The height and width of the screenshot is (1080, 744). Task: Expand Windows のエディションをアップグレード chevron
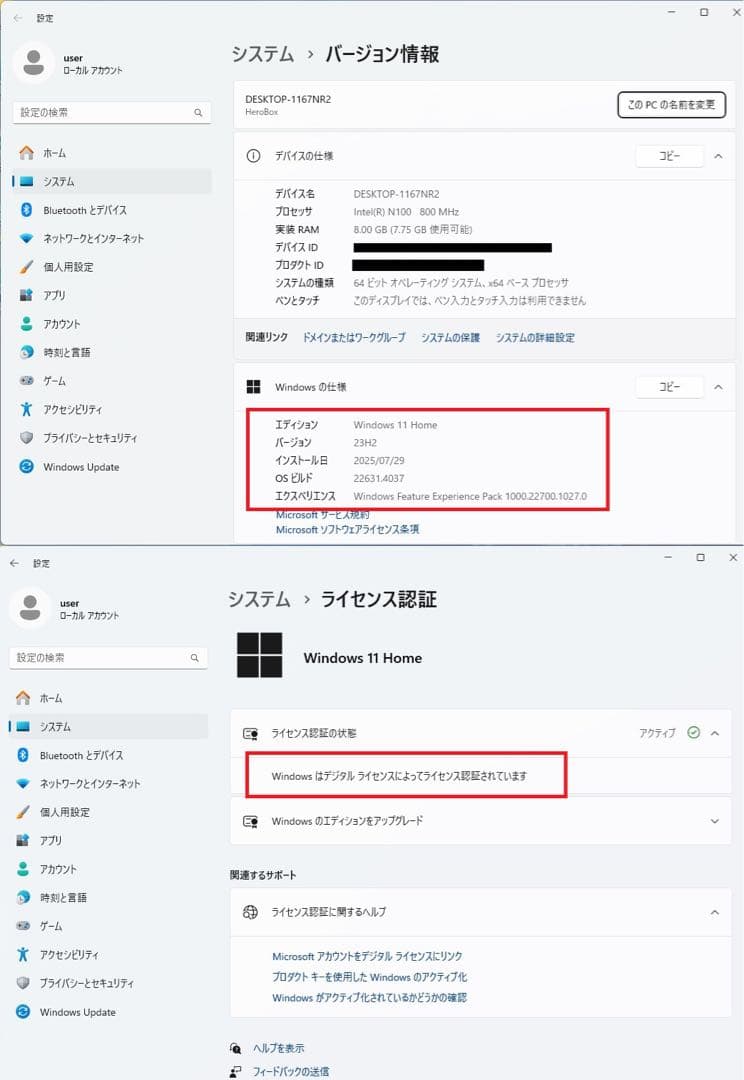[715, 821]
